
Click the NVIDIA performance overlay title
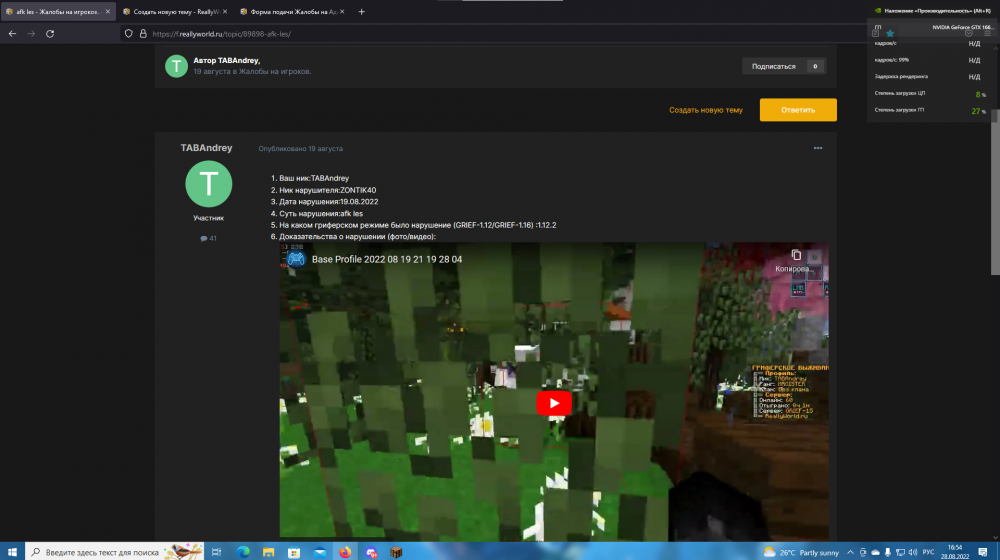pos(938,11)
